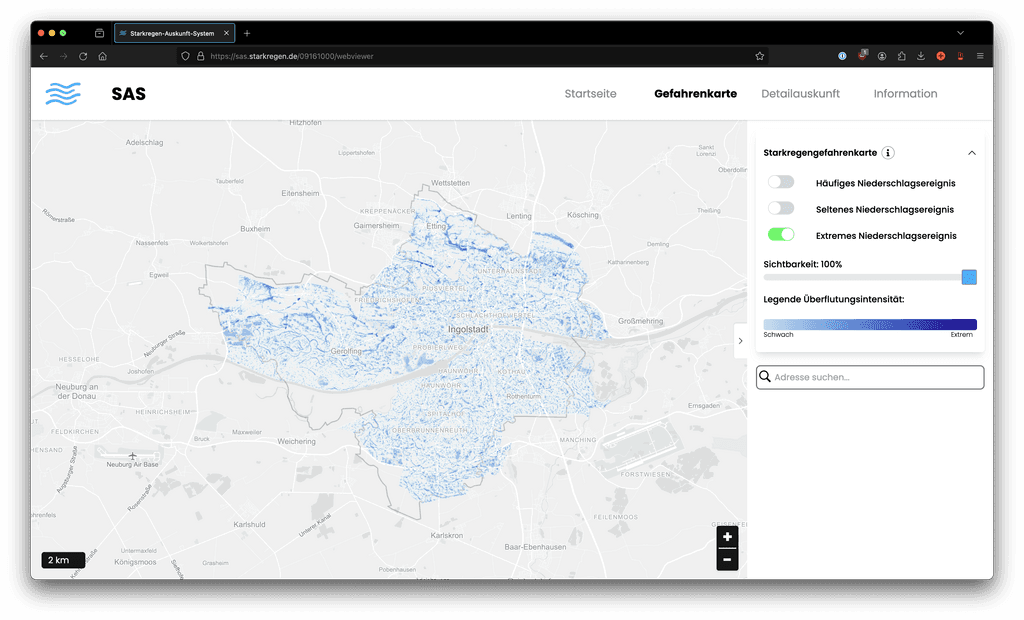The image size is (1024, 620).
Task: Click the Neuburg an der Donau map label
Action: click(77, 391)
